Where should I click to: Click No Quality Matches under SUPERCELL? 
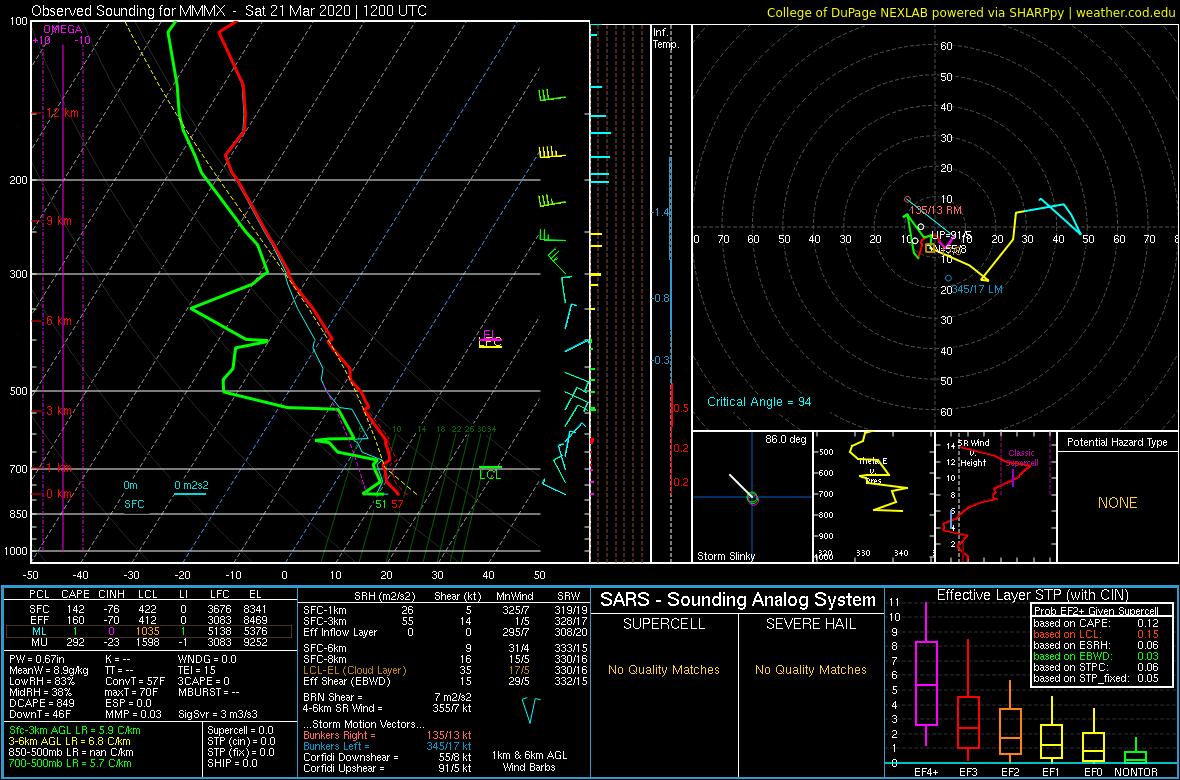(x=664, y=669)
